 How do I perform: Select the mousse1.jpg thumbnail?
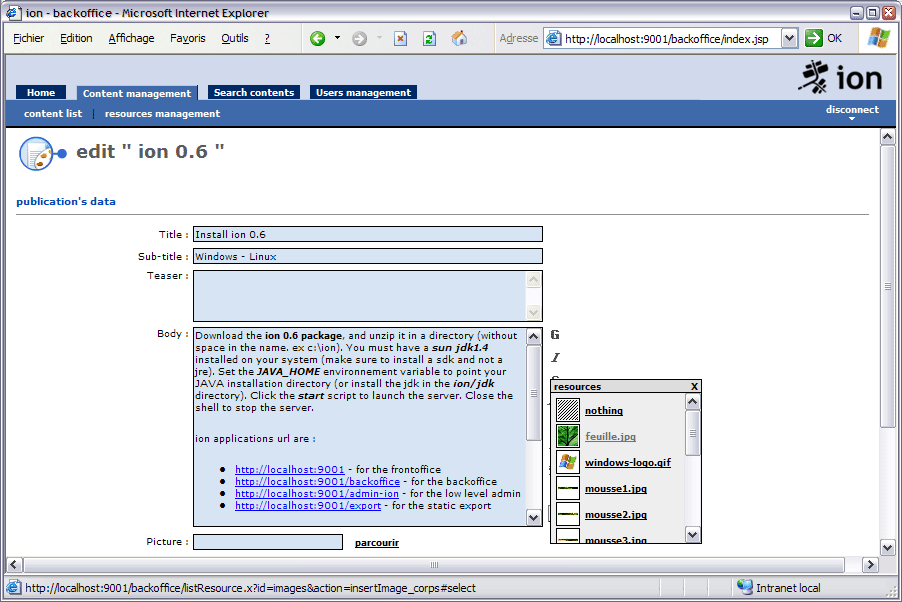point(568,488)
